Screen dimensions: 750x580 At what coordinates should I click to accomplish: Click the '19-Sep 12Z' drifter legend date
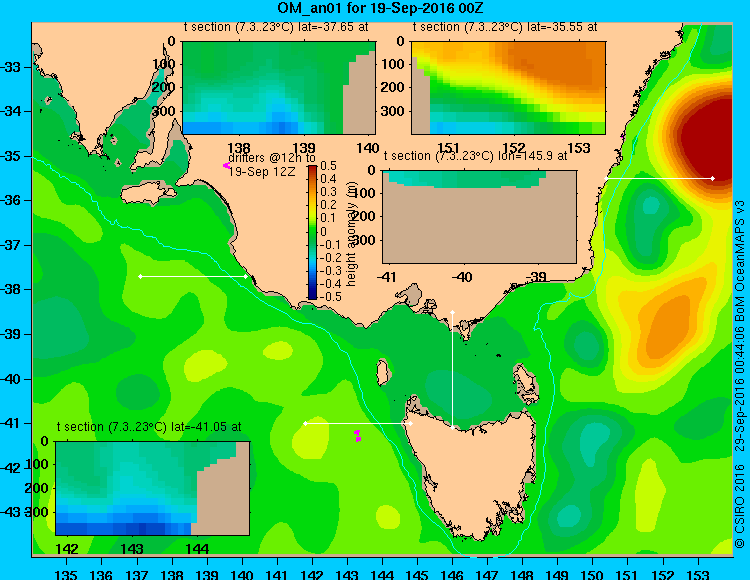click(x=262, y=172)
